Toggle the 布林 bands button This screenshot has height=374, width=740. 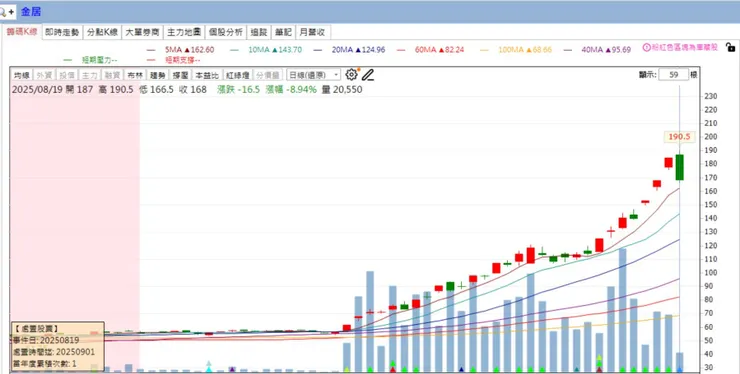coord(135,75)
